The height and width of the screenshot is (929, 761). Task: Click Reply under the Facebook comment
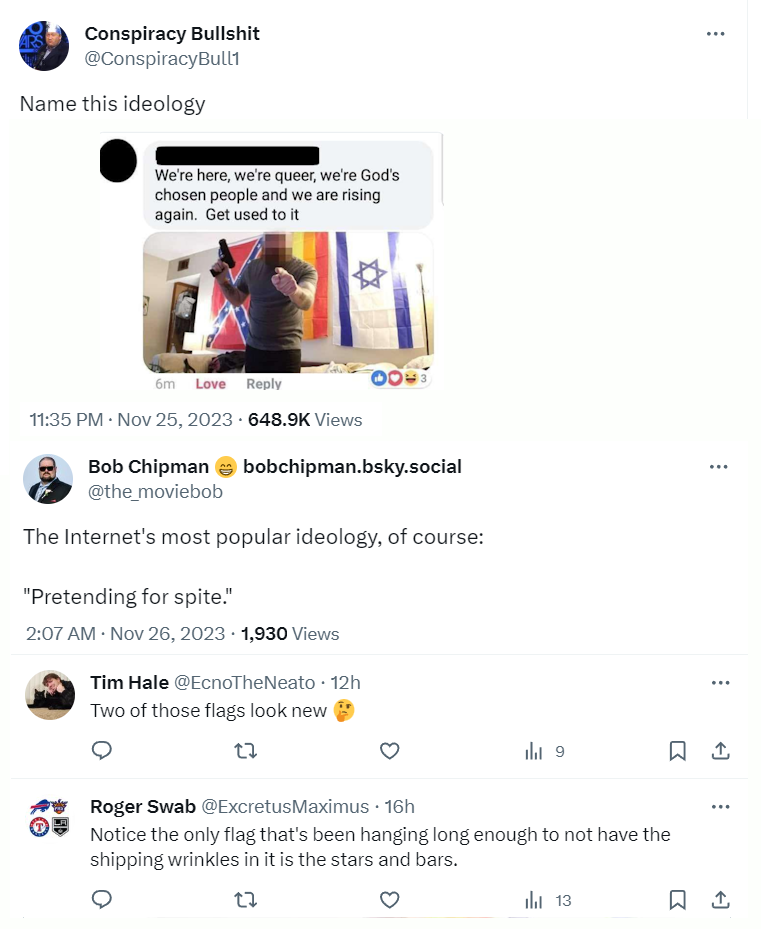[264, 384]
